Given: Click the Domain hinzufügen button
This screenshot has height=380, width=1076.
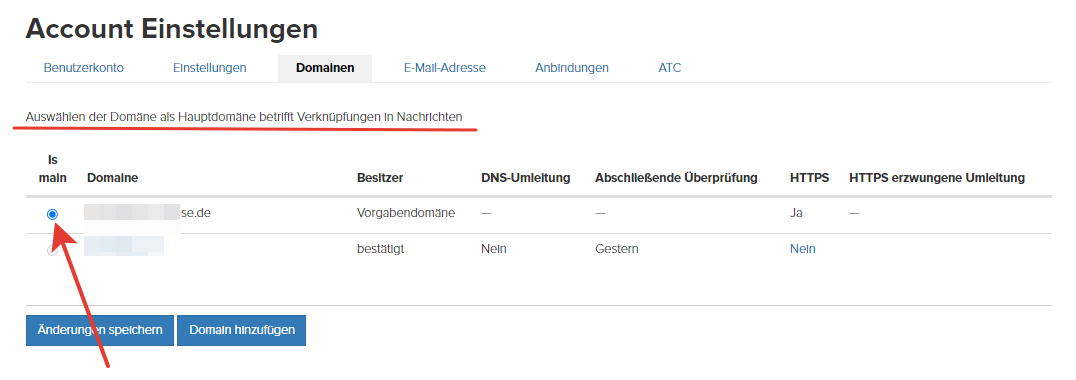Looking at the screenshot, I should point(242,330).
